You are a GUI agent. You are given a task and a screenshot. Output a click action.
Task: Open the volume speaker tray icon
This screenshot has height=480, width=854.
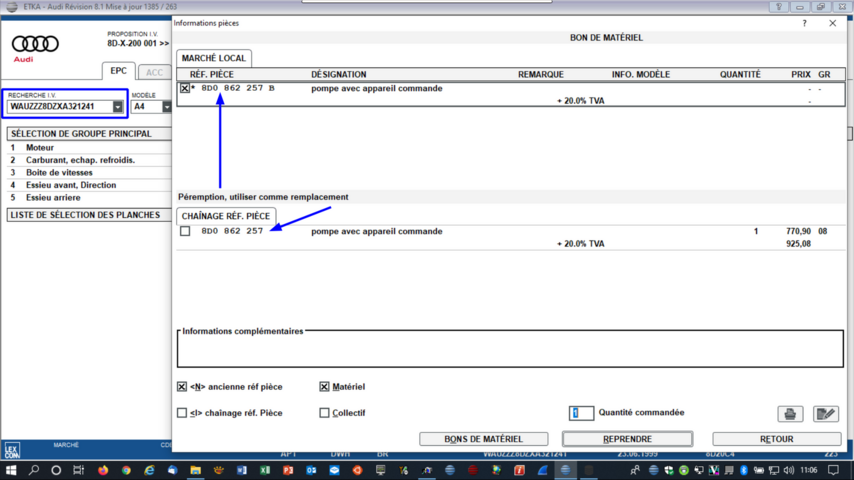(789, 470)
